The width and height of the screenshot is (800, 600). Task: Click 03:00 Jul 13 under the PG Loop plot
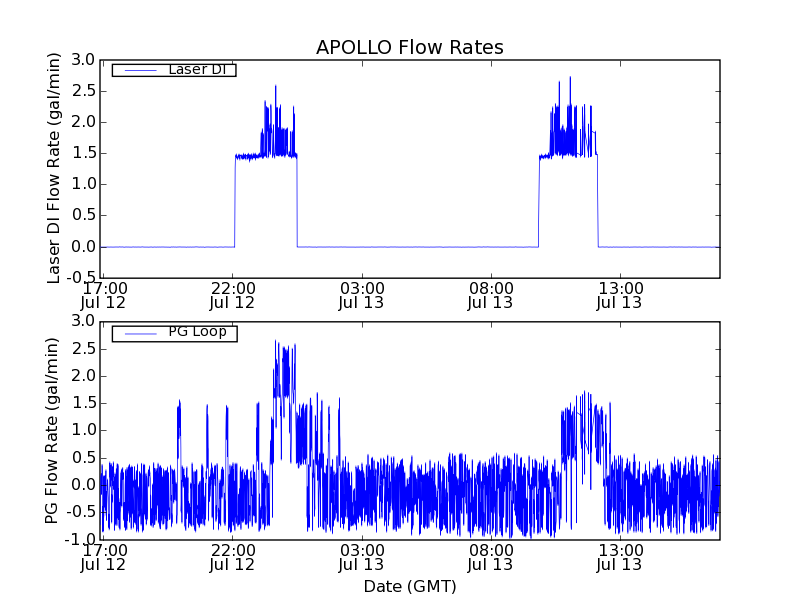[362, 558]
